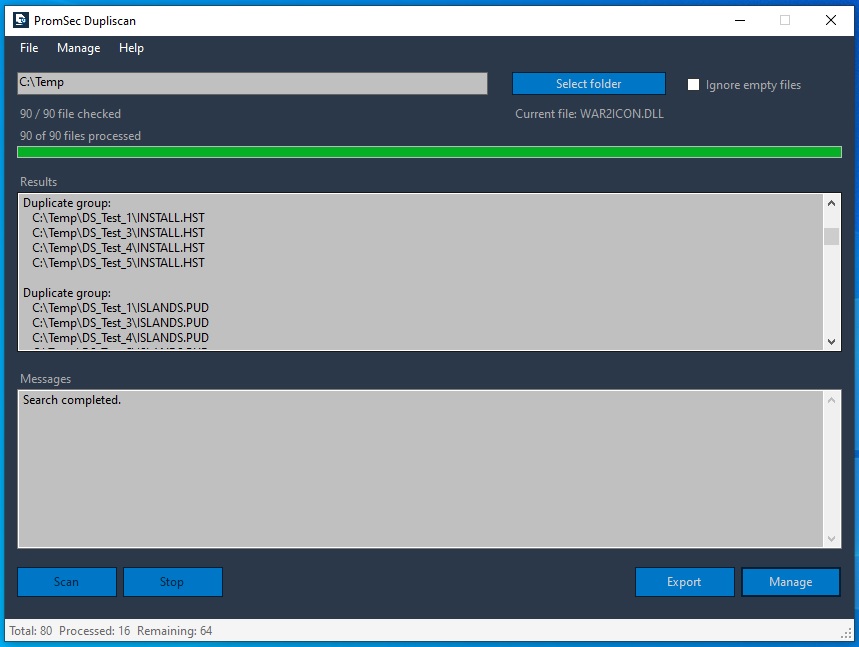Click the green scan progress bar
This screenshot has height=647, width=859.
point(429,152)
